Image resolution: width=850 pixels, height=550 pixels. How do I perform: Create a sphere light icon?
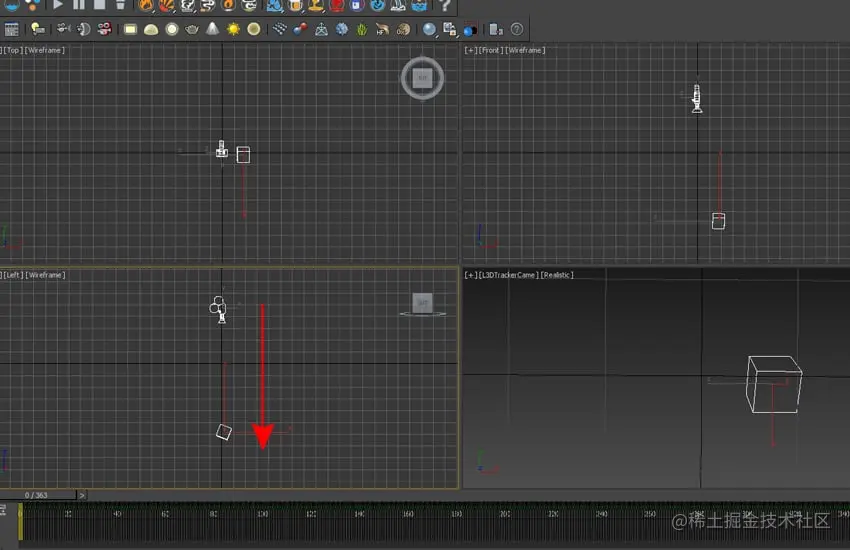[253, 29]
